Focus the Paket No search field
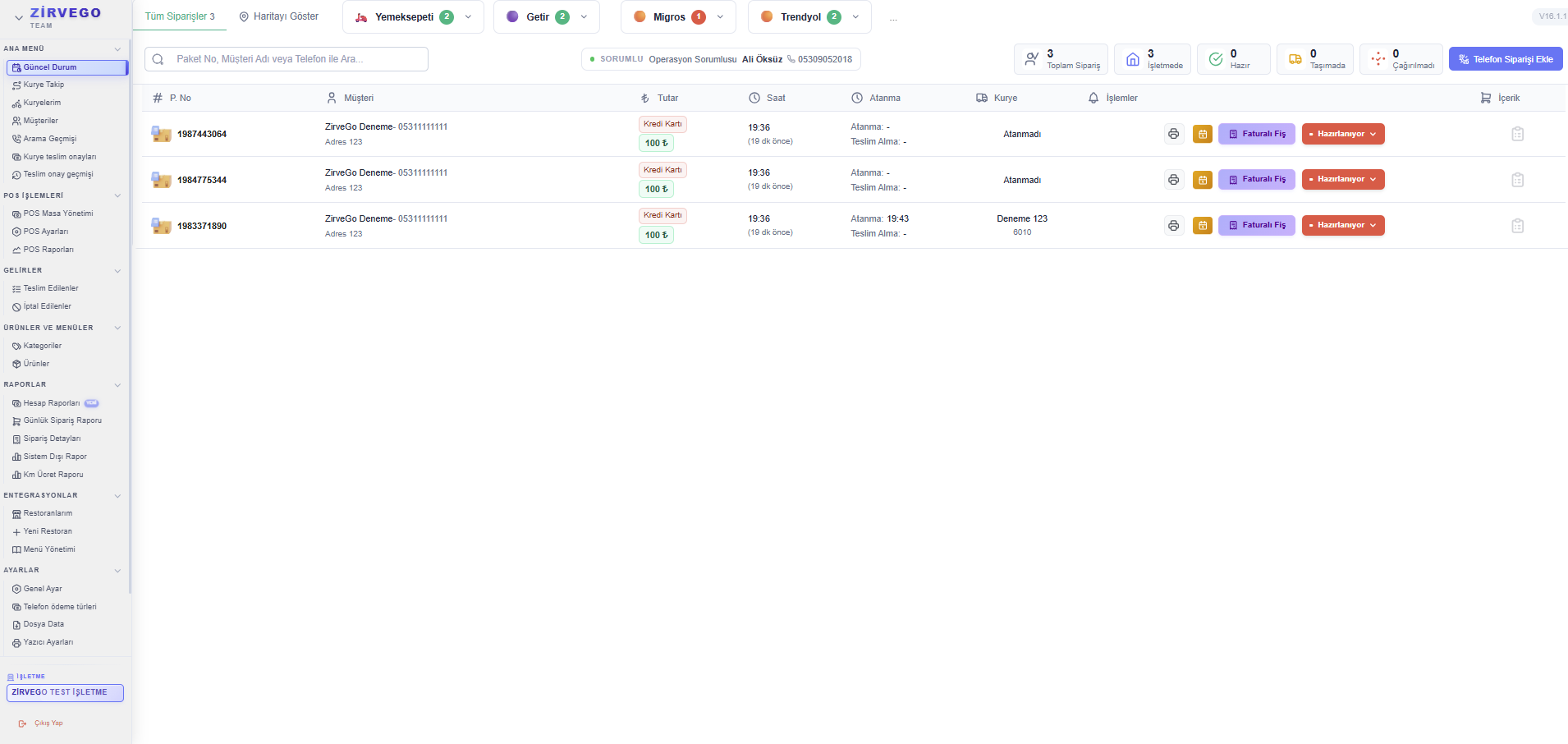 [287, 59]
